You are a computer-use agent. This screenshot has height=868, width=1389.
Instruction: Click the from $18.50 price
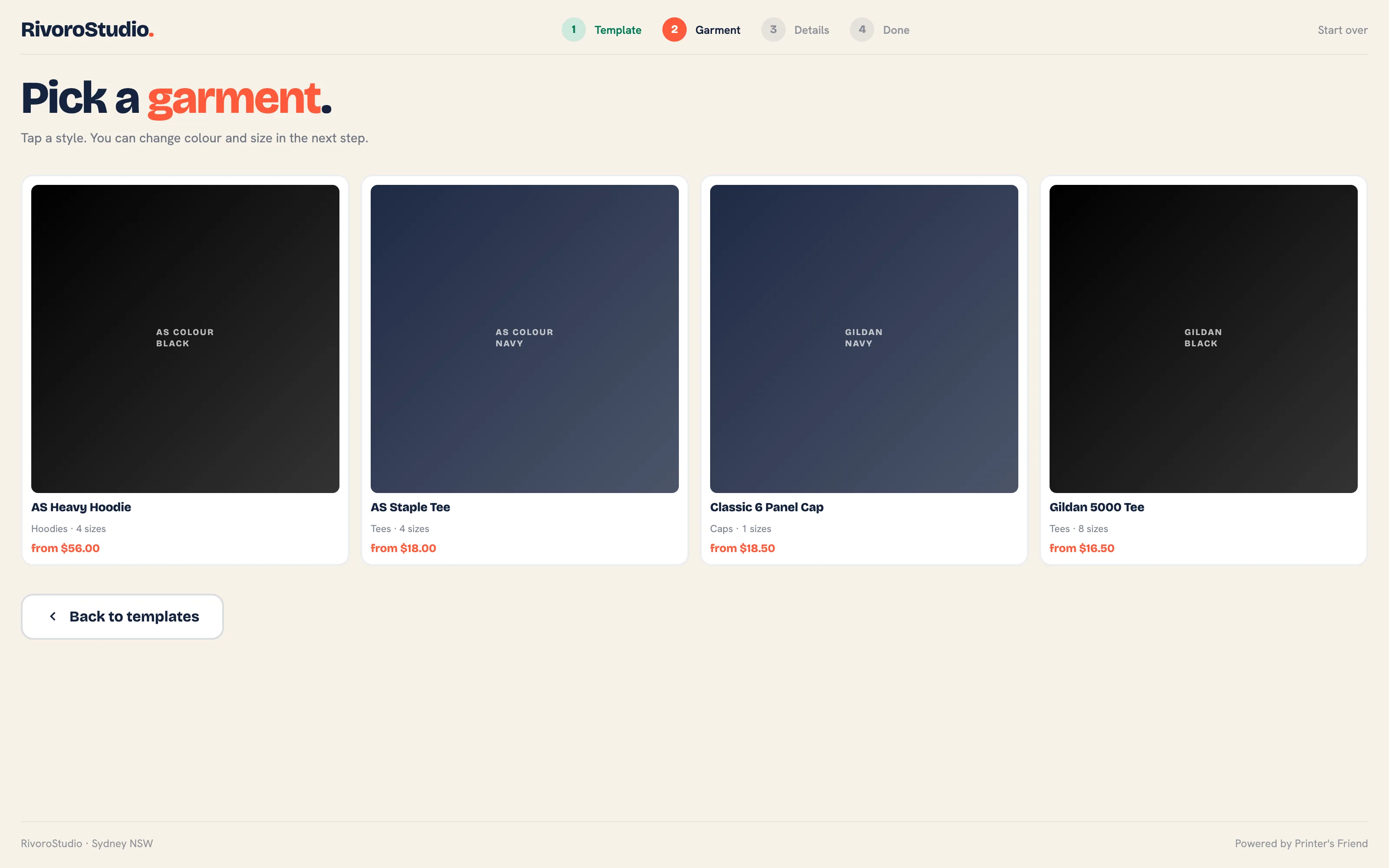743,548
